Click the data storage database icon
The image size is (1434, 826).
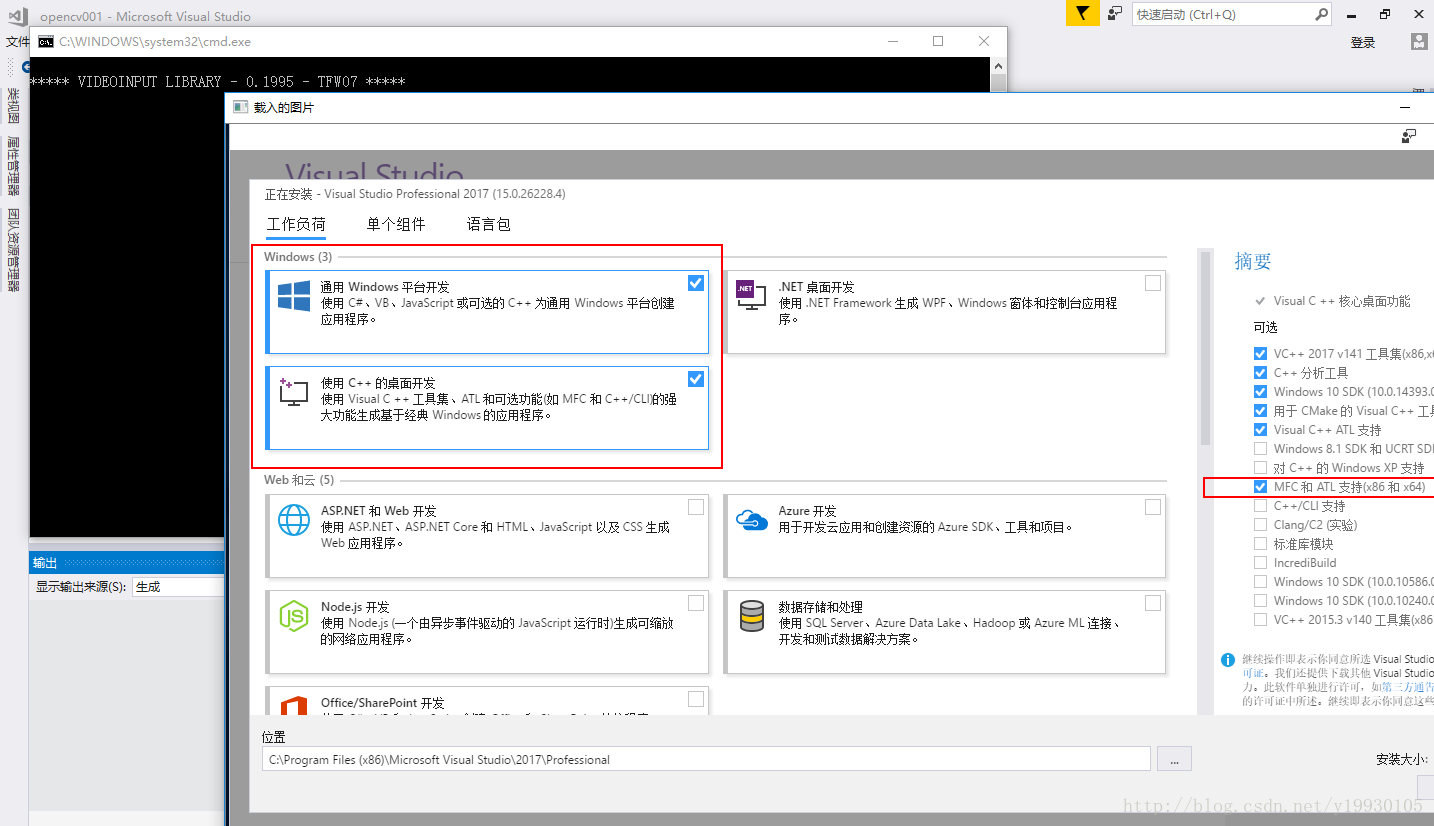(x=751, y=615)
